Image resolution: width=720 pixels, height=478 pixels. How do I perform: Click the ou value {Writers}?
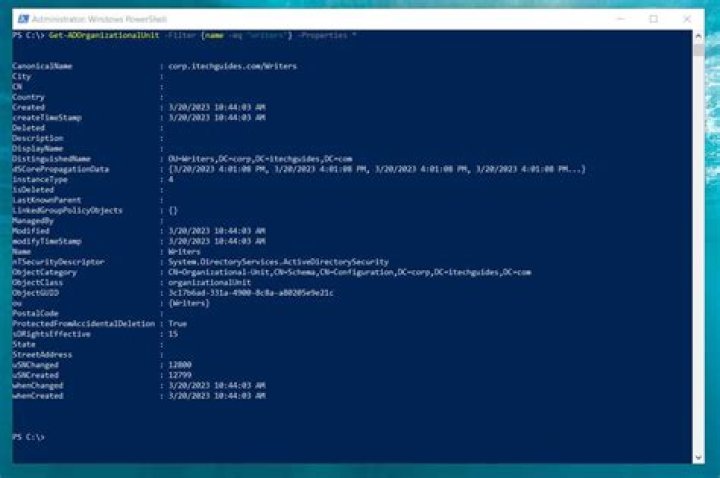click(189, 303)
